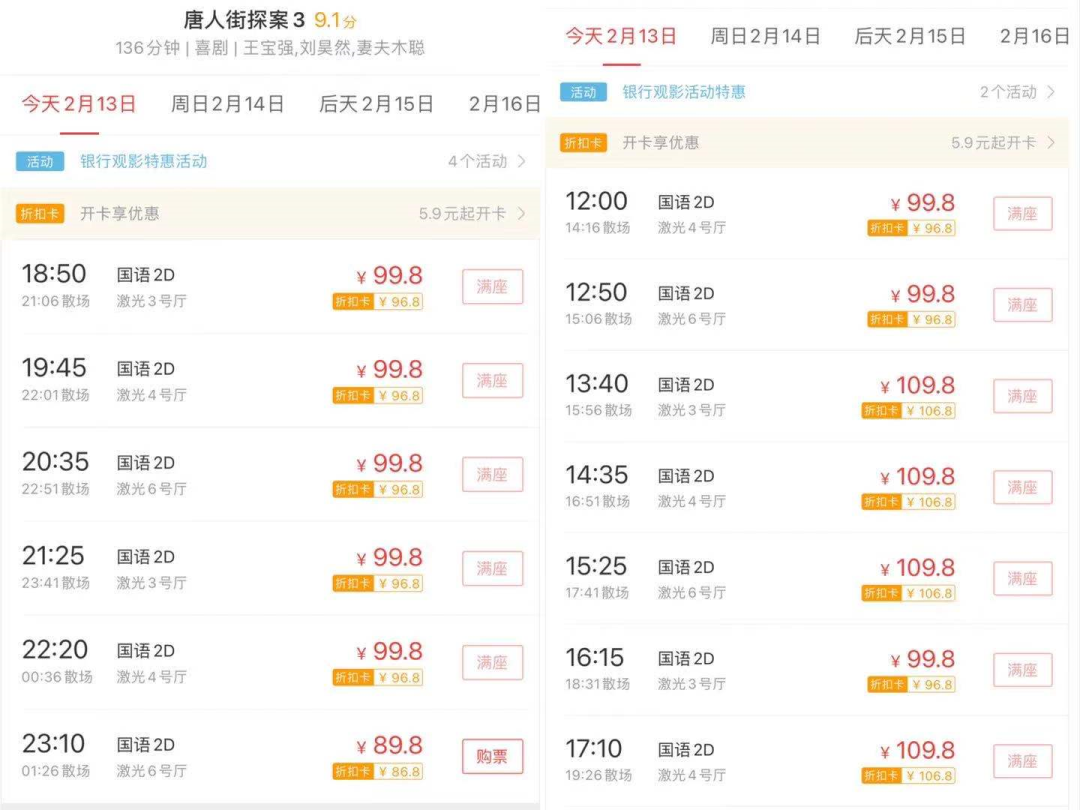The width and height of the screenshot is (1080, 810).
Task: Click the orange 折扣卡 badge in right panel
Action: click(583, 143)
